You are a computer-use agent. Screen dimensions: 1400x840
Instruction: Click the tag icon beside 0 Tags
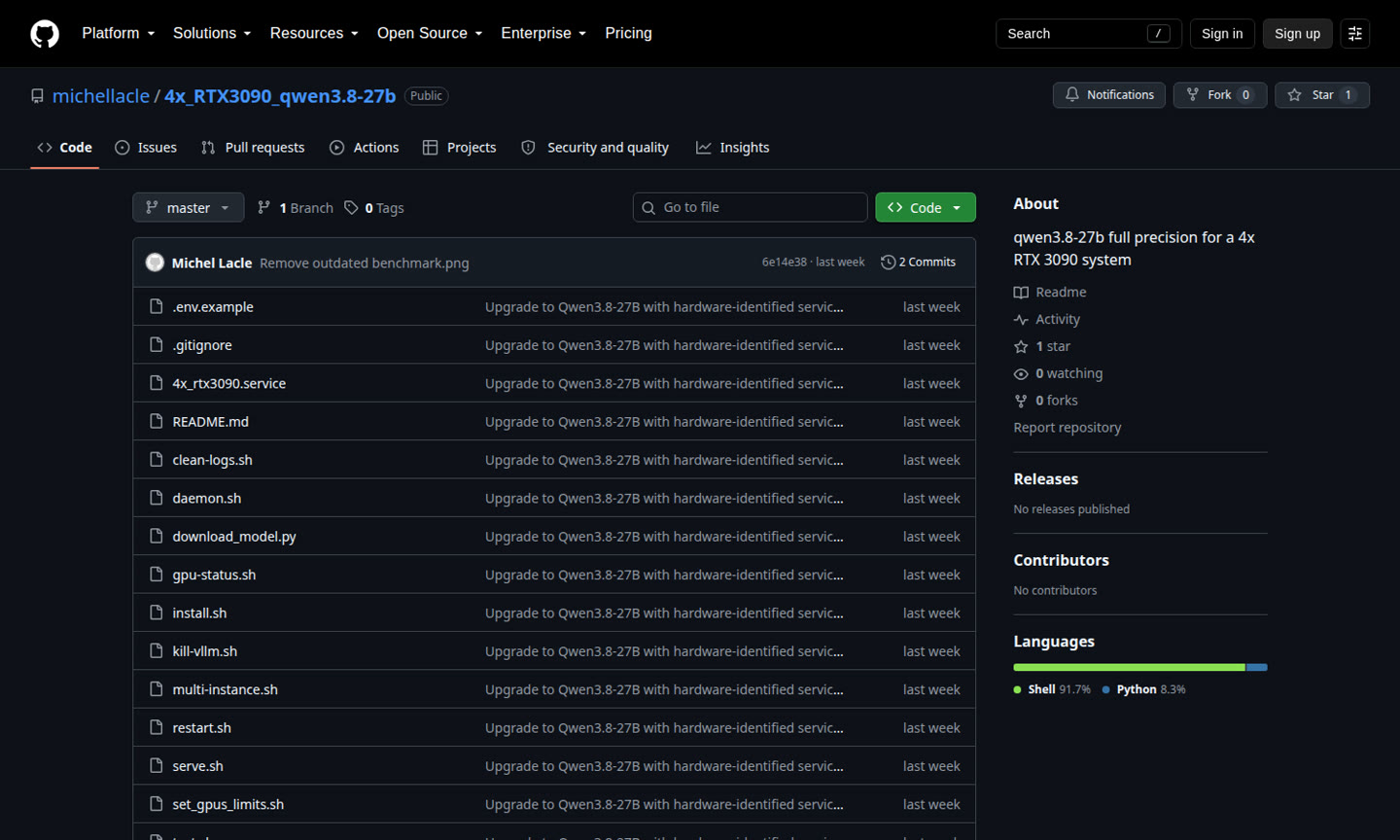[x=351, y=207]
